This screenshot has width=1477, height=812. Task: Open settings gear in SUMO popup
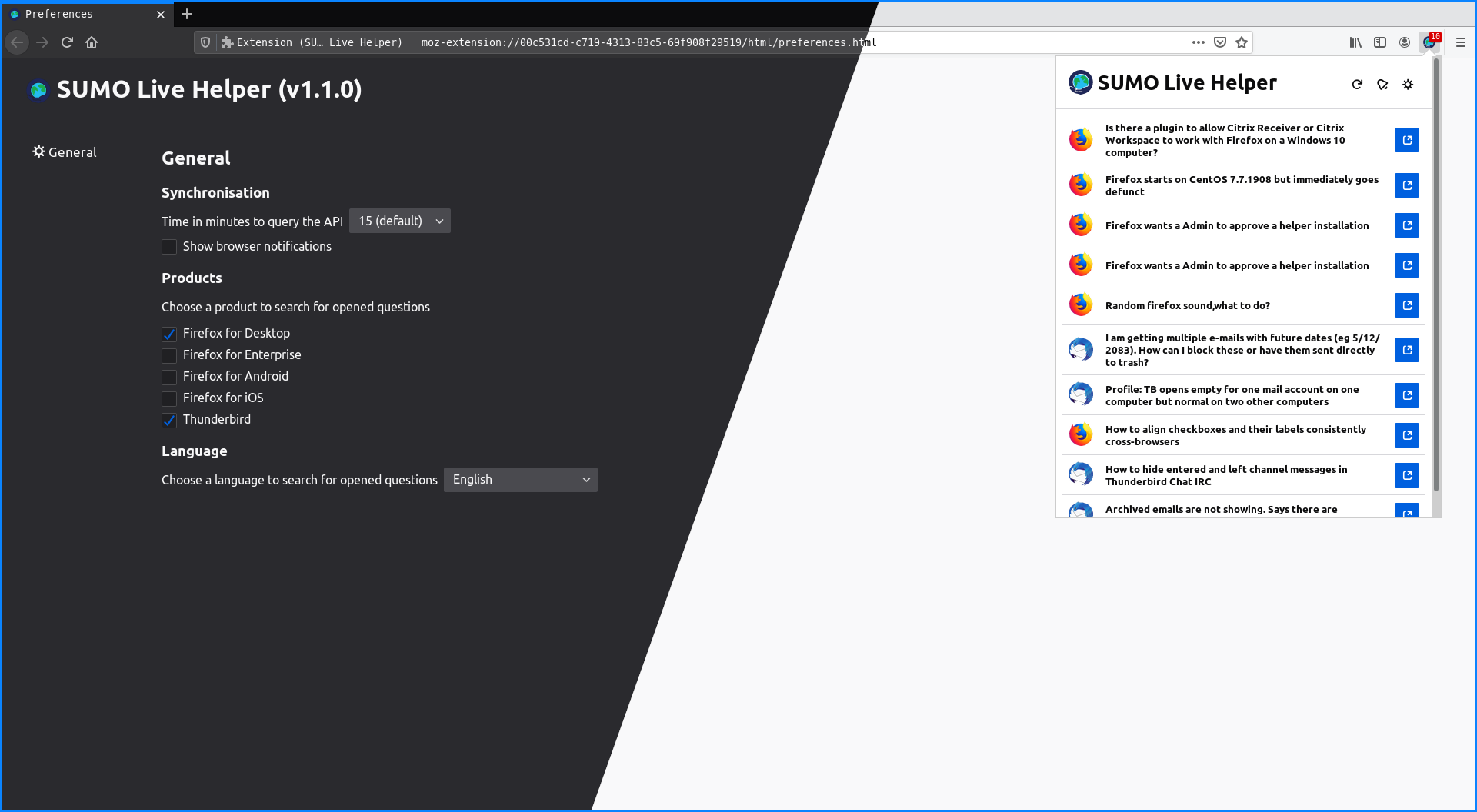[1408, 85]
